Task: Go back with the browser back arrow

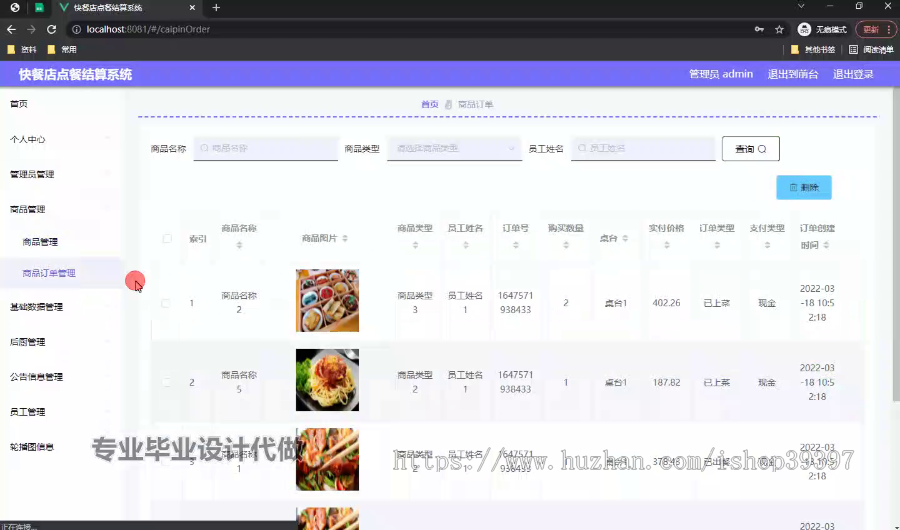Action: [11, 29]
